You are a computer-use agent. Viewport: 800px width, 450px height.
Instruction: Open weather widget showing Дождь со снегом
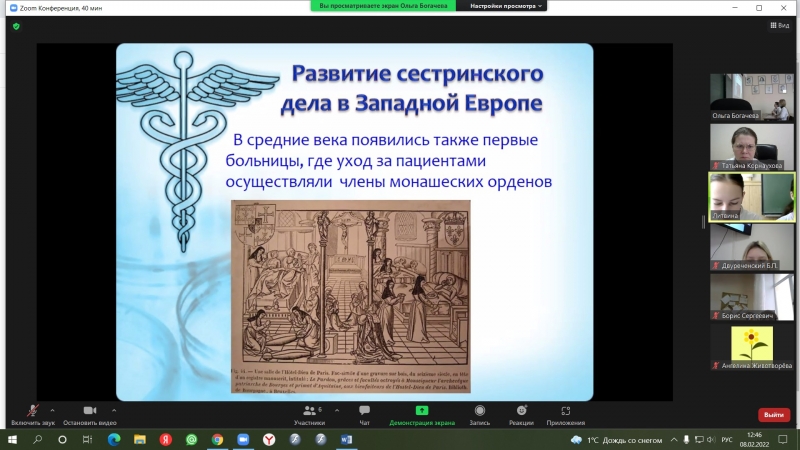click(x=616, y=440)
